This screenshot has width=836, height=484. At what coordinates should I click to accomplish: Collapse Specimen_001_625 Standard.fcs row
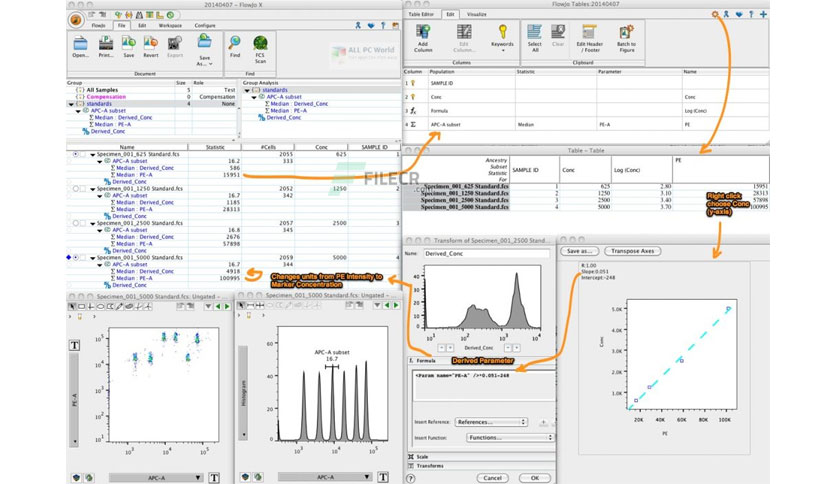(x=92, y=155)
